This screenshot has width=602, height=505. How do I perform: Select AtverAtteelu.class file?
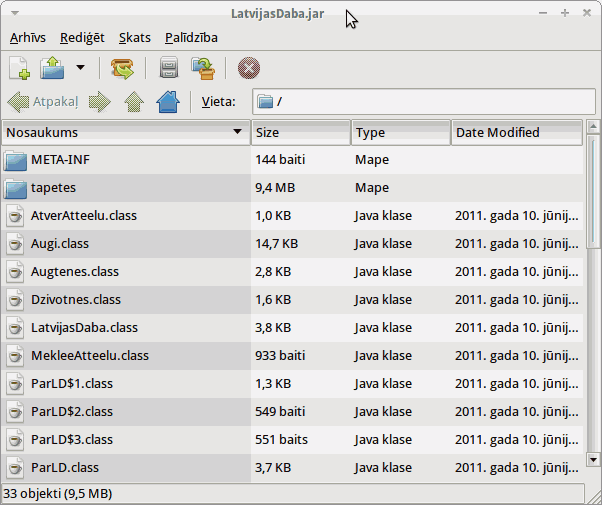coord(292,216)
